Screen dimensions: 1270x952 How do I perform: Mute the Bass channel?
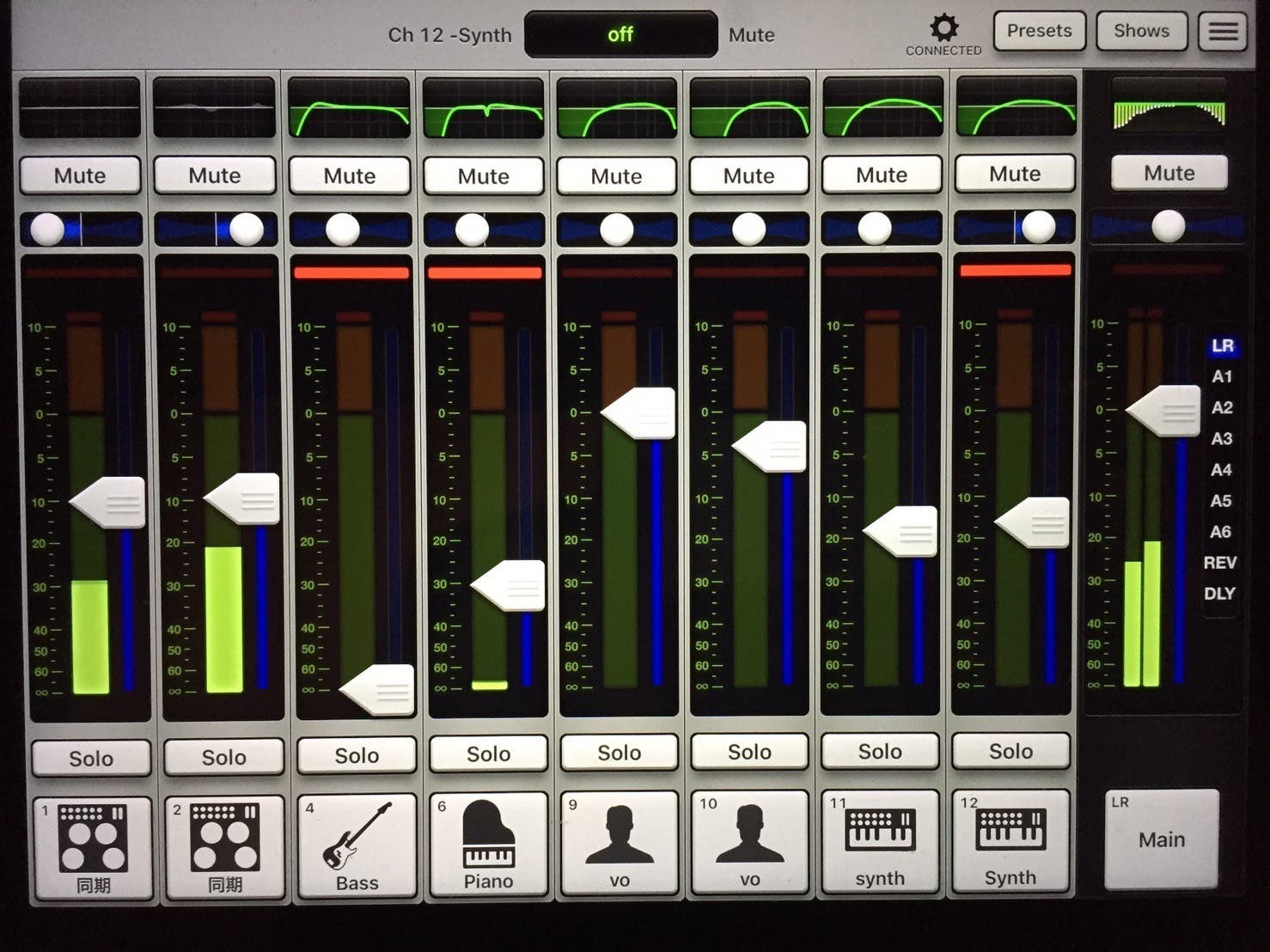[350, 175]
